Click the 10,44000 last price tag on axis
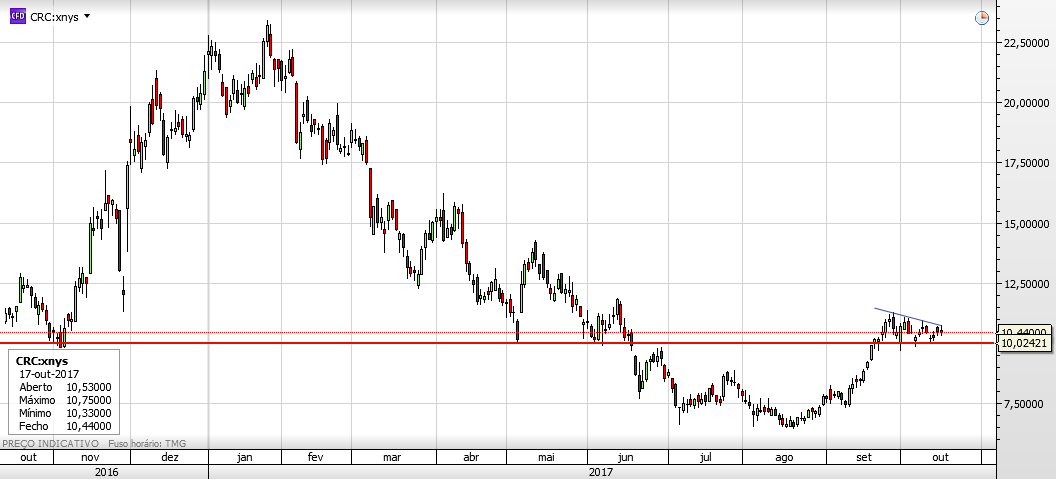 [1024, 332]
